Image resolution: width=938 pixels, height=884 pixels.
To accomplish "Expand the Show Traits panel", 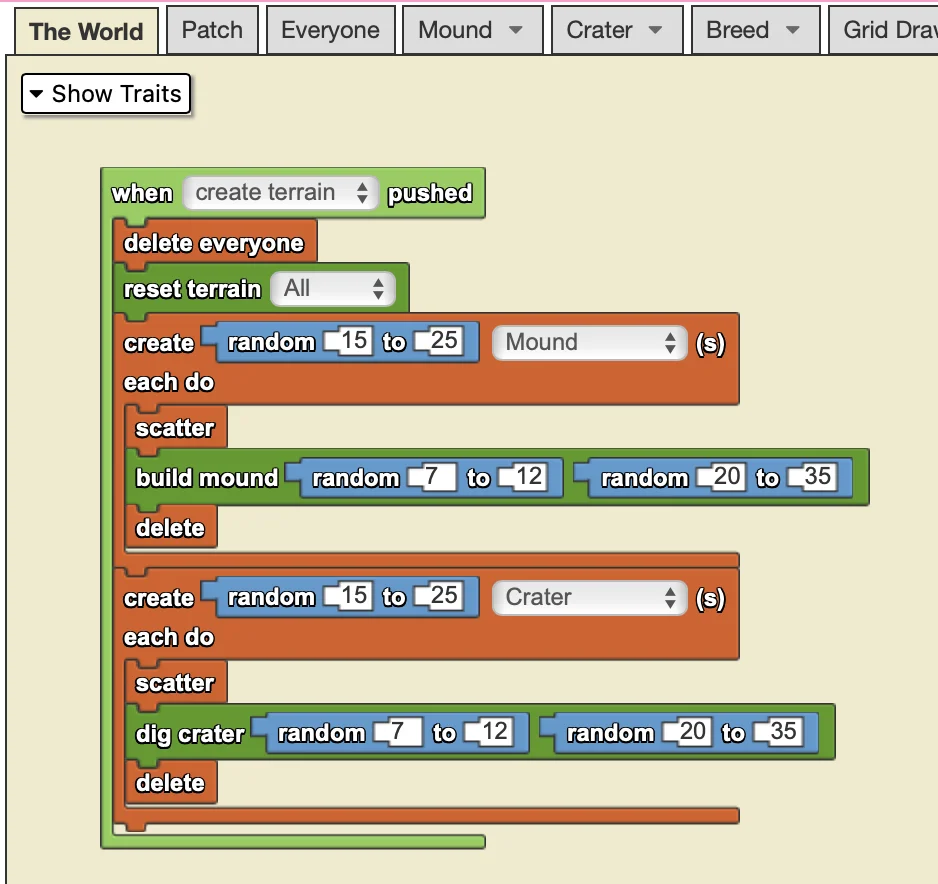I will (x=106, y=94).
